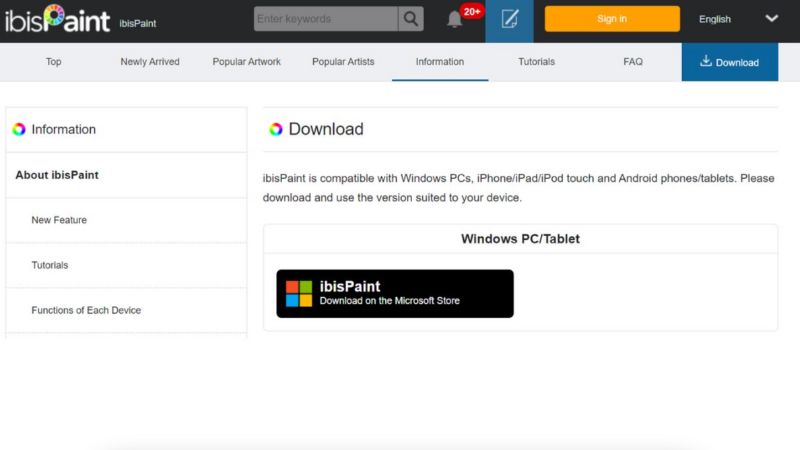Click the Sign in button
Viewport: 800px width, 450px height.
tap(612, 19)
